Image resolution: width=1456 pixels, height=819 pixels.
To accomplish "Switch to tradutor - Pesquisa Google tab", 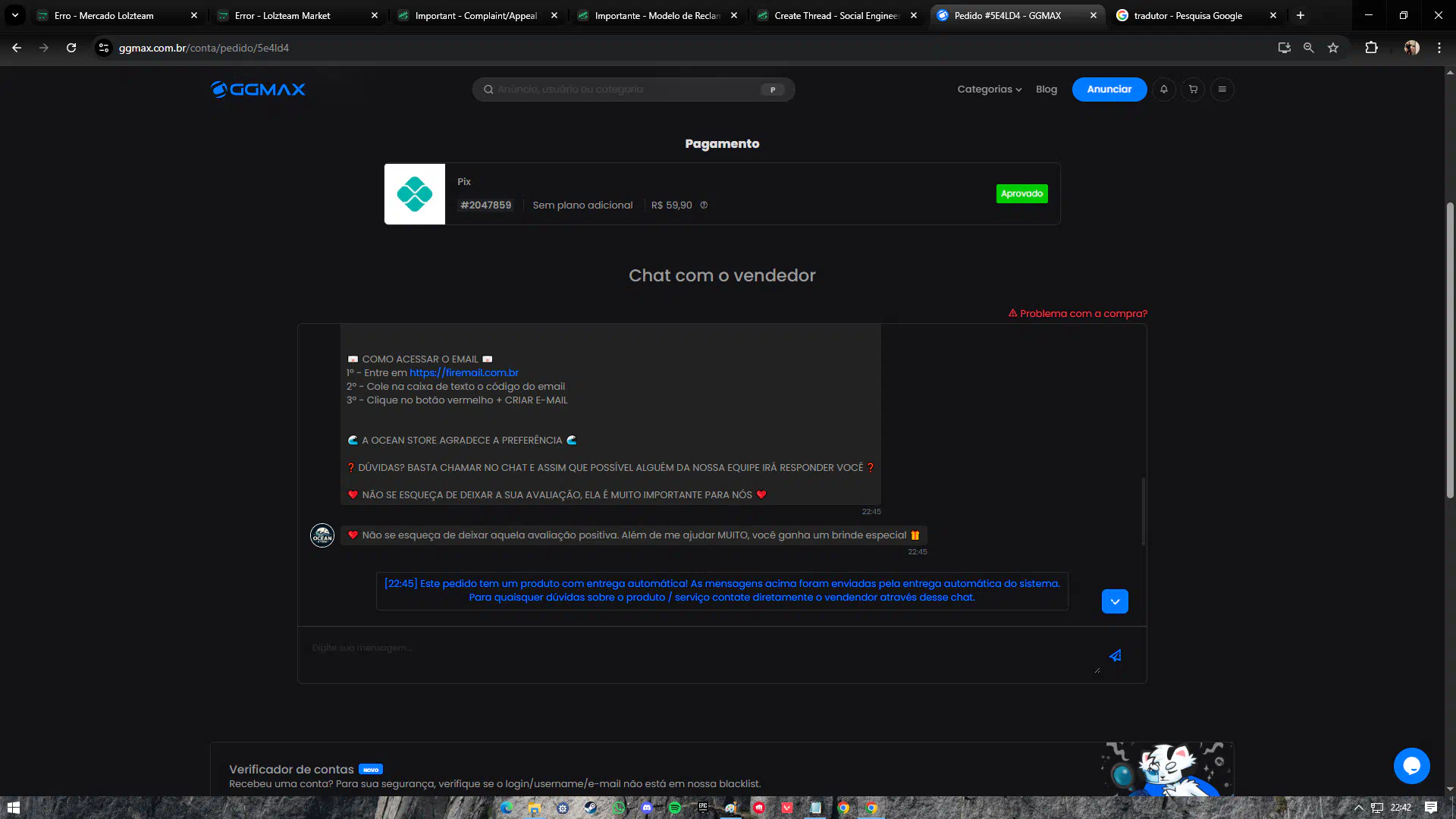I will click(x=1188, y=15).
